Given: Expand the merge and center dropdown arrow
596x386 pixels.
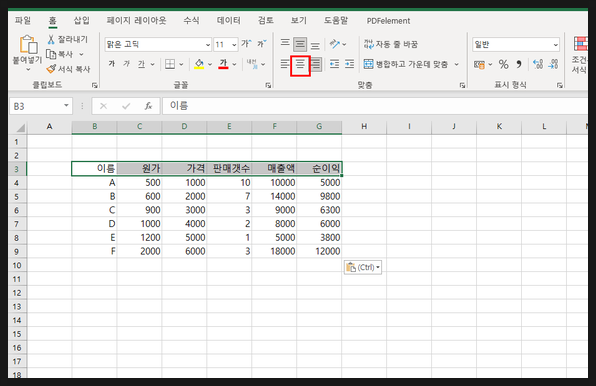Looking at the screenshot, I should click(457, 64).
